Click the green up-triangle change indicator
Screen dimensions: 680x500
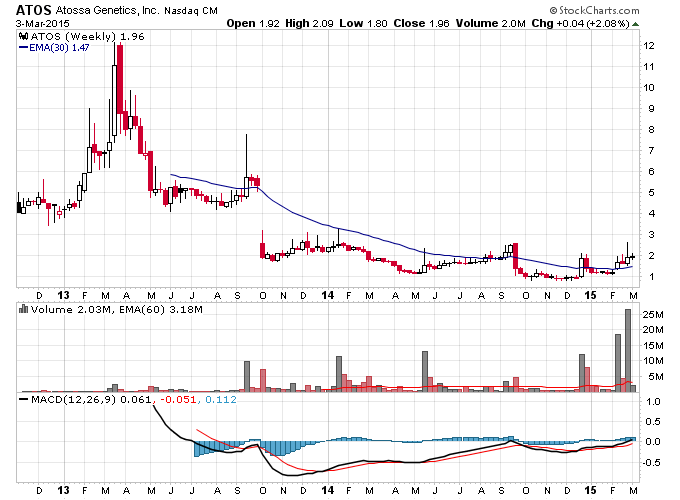635,24
